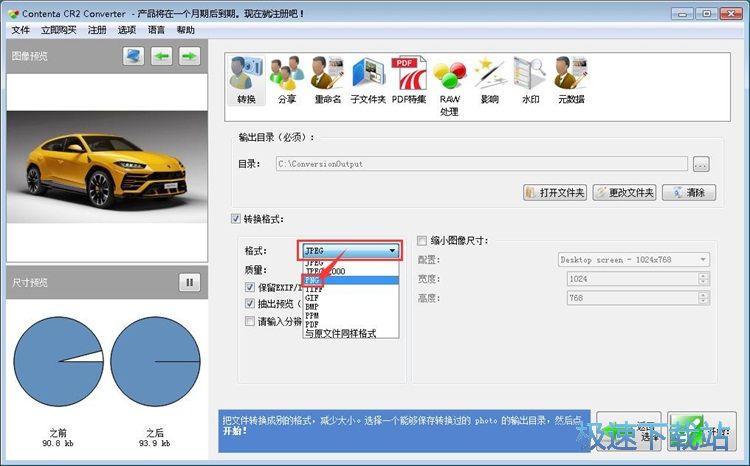
Task: Adjust the 高度 spinner arrows
Action: pos(703,298)
